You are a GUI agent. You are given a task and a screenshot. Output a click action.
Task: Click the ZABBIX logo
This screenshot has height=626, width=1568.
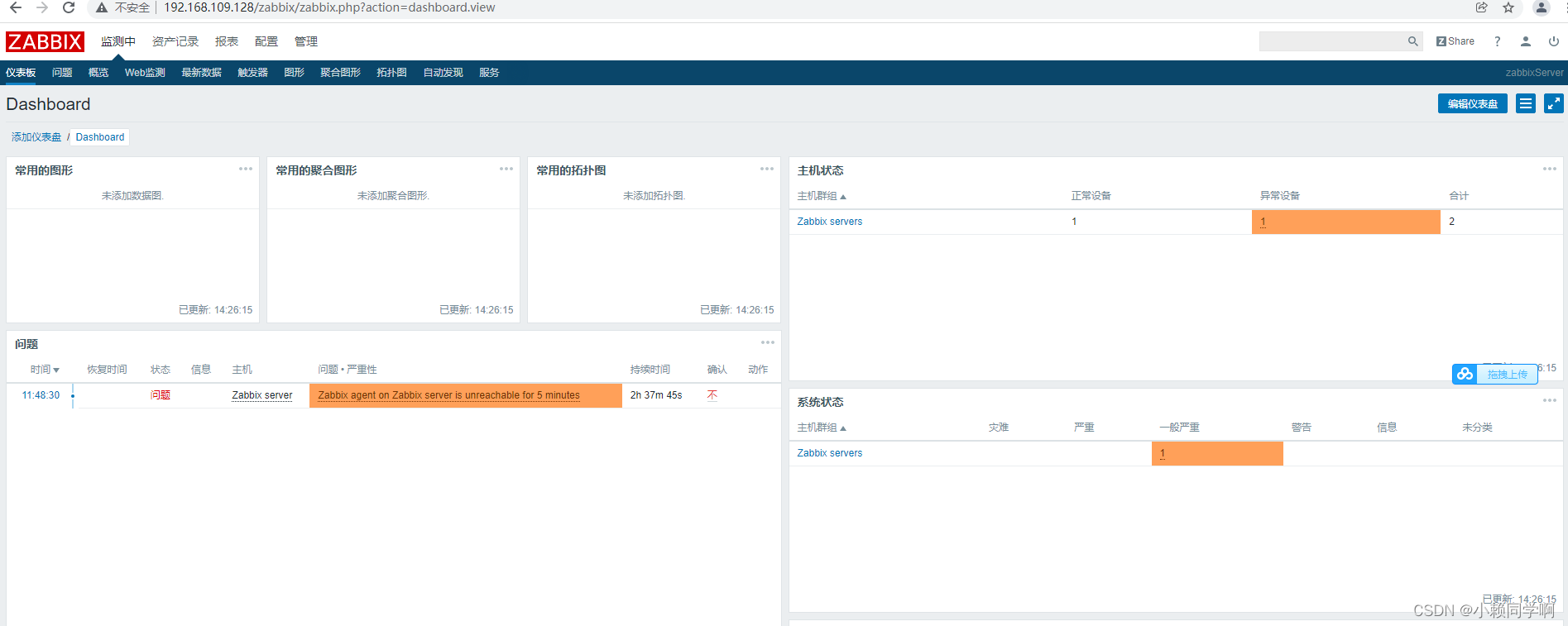(45, 41)
